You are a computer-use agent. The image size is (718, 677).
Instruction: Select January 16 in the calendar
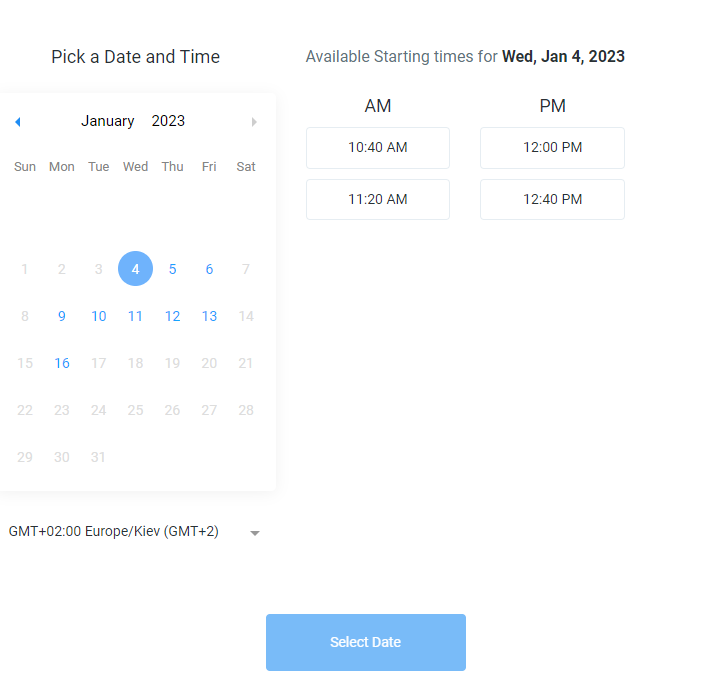pyautogui.click(x=62, y=363)
